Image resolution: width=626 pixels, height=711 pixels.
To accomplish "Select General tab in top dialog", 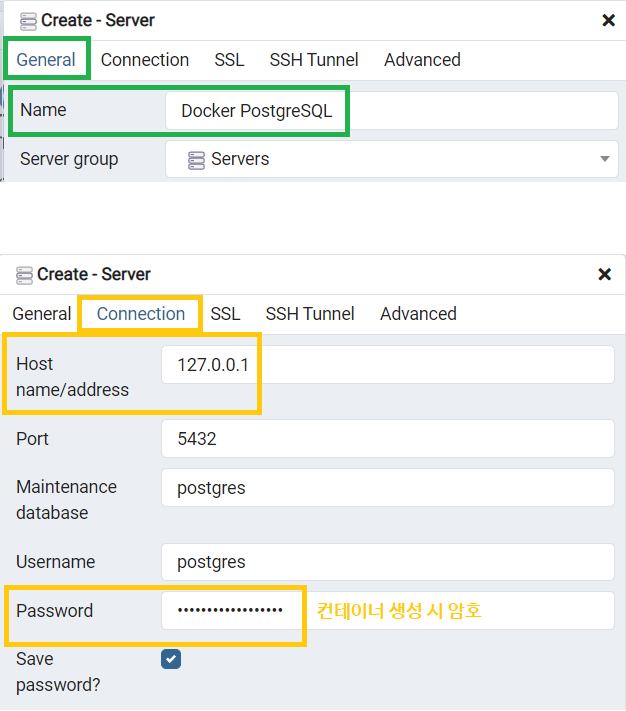I will pos(46,60).
